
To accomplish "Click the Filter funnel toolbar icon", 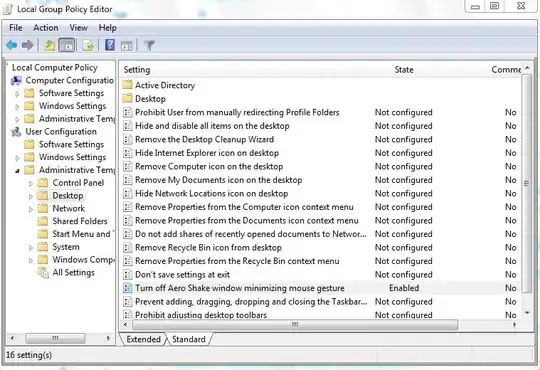I will pos(149,45).
